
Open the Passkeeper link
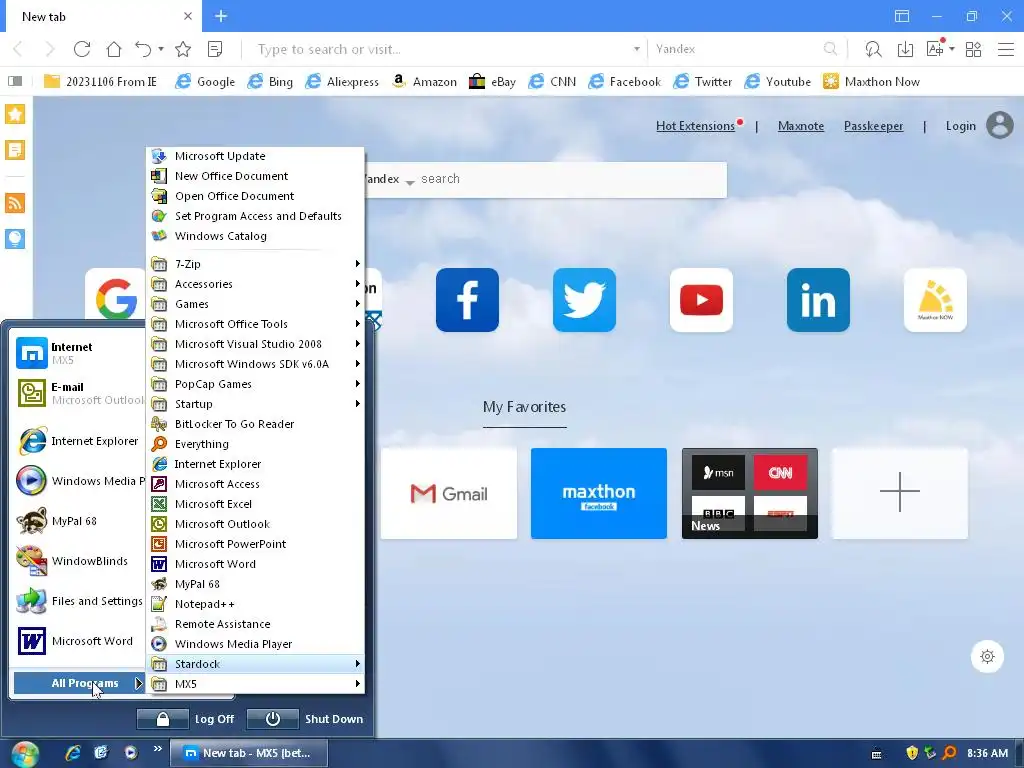tap(873, 126)
